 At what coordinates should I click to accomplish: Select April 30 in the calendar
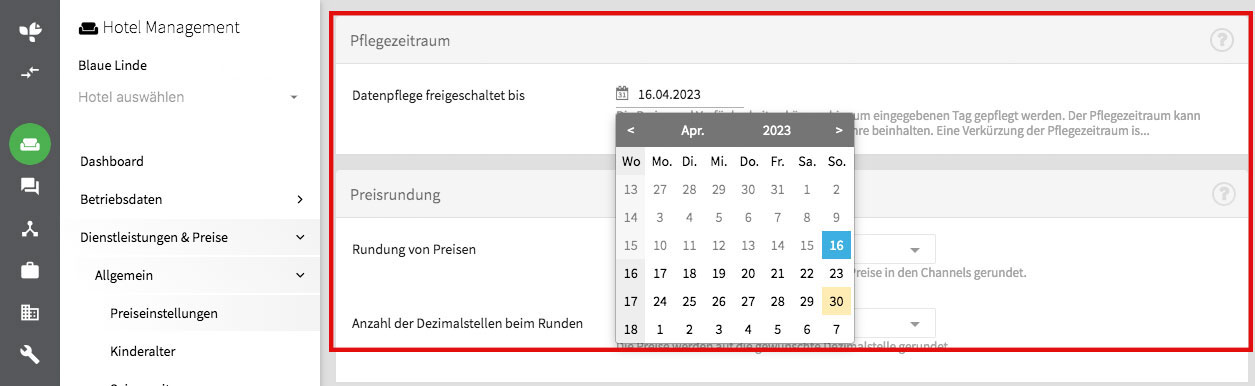(836, 301)
